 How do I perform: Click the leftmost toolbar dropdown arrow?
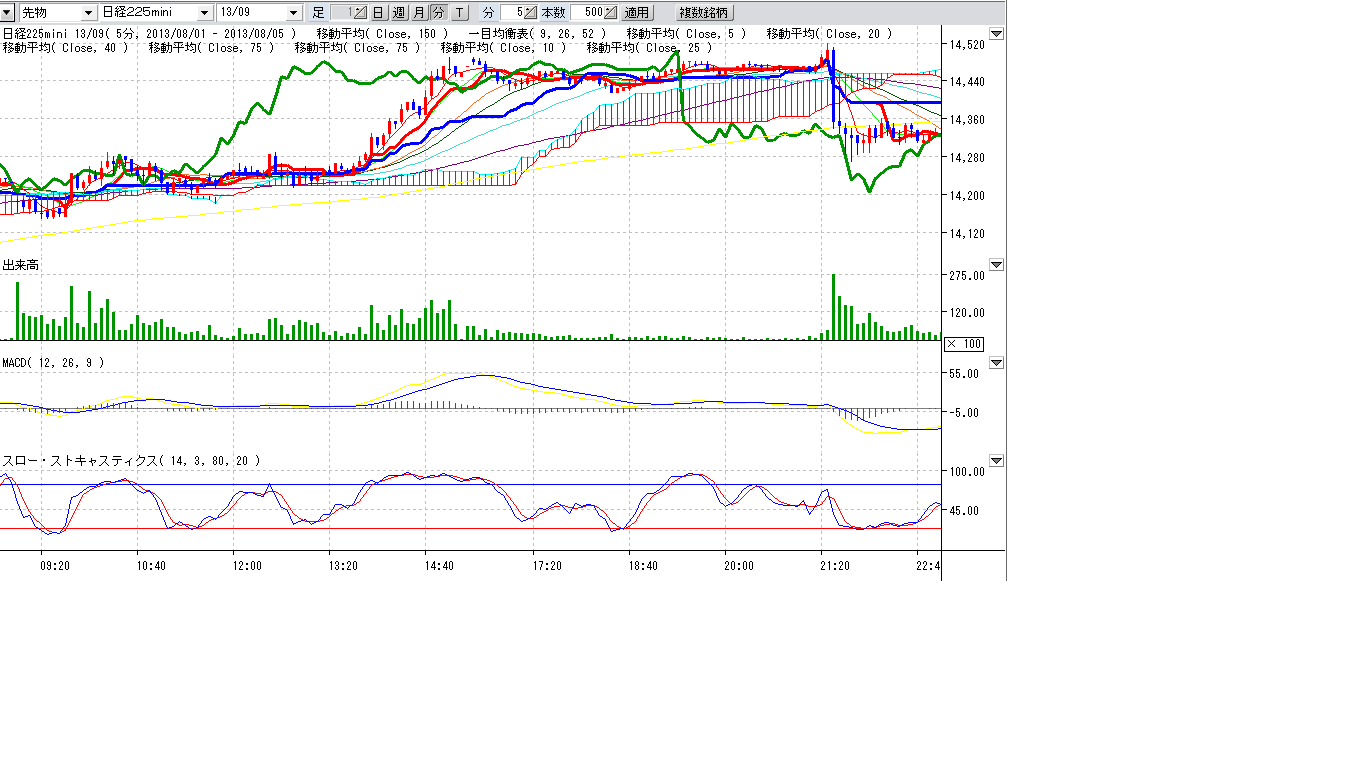click(8, 13)
